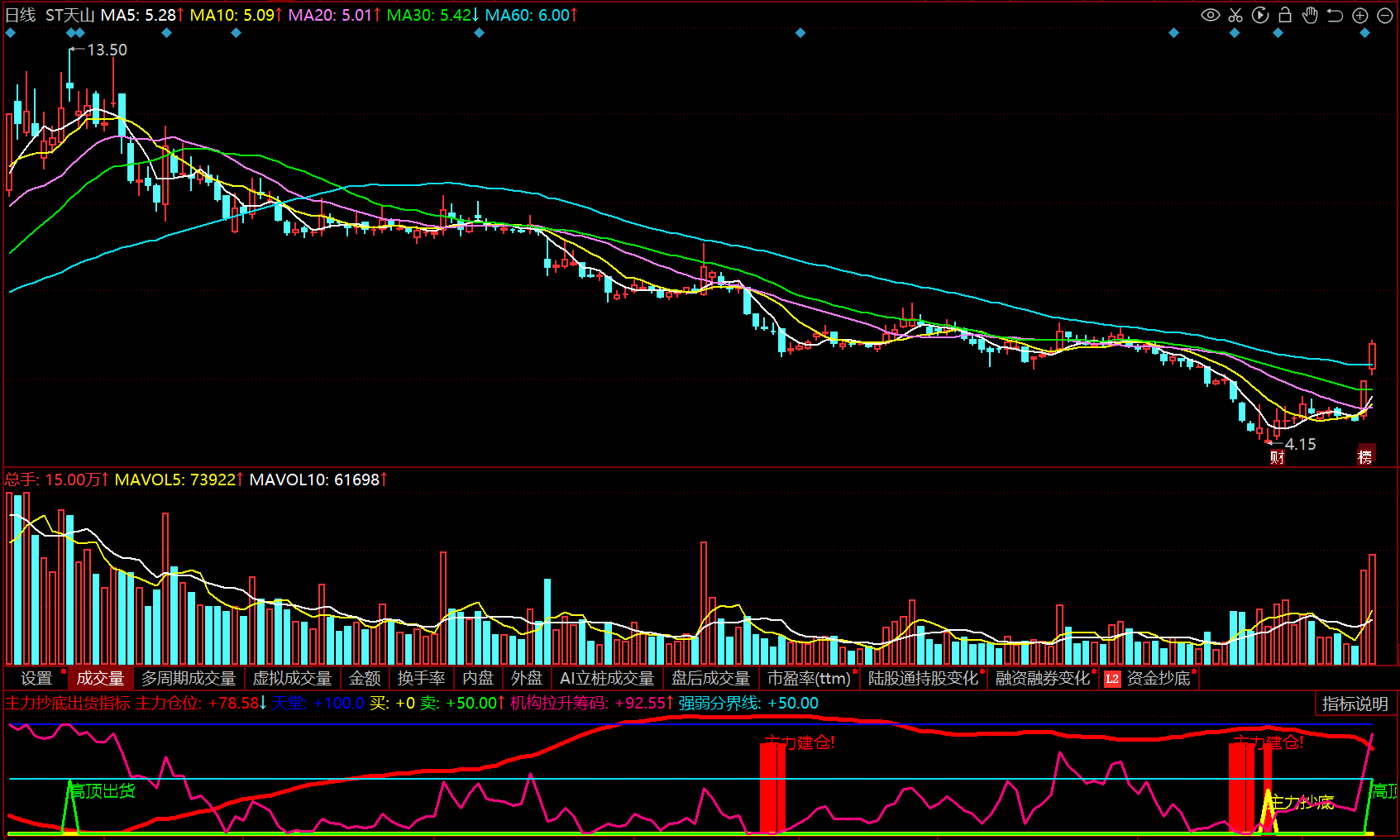Activate the hand pan tool
The width and height of the screenshot is (1400, 840).
pos(1310,15)
